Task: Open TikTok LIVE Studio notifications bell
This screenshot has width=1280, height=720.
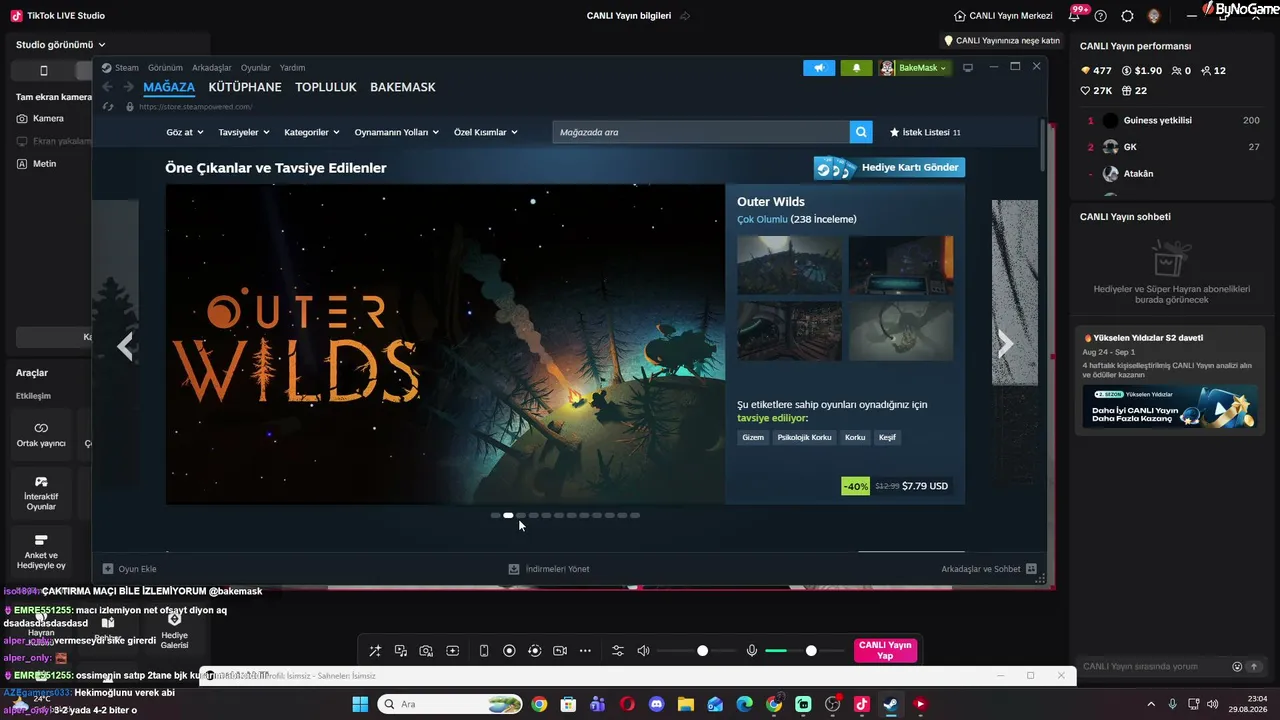Action: tap(1075, 16)
